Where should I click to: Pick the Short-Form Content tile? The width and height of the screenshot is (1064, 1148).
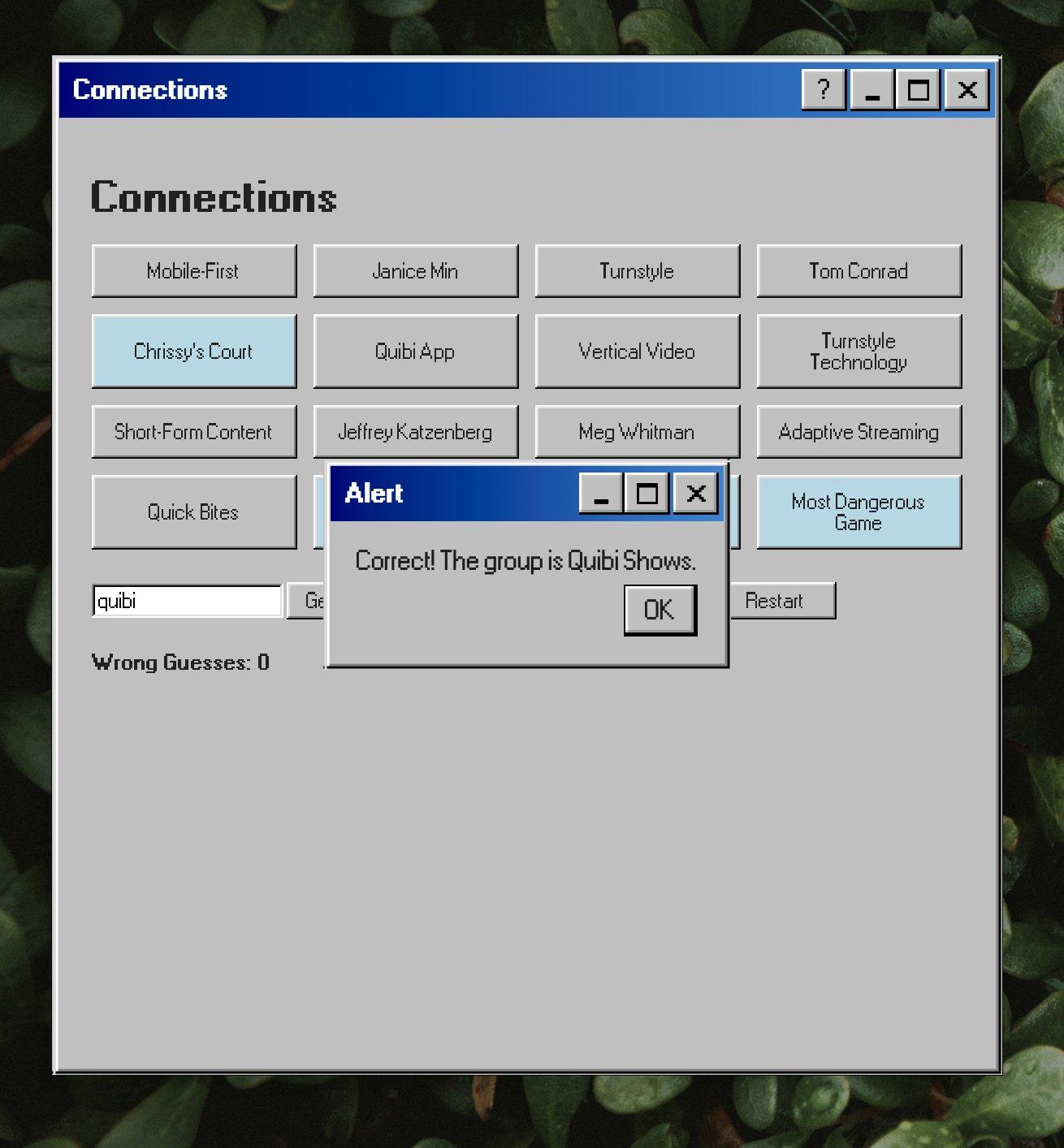193,432
